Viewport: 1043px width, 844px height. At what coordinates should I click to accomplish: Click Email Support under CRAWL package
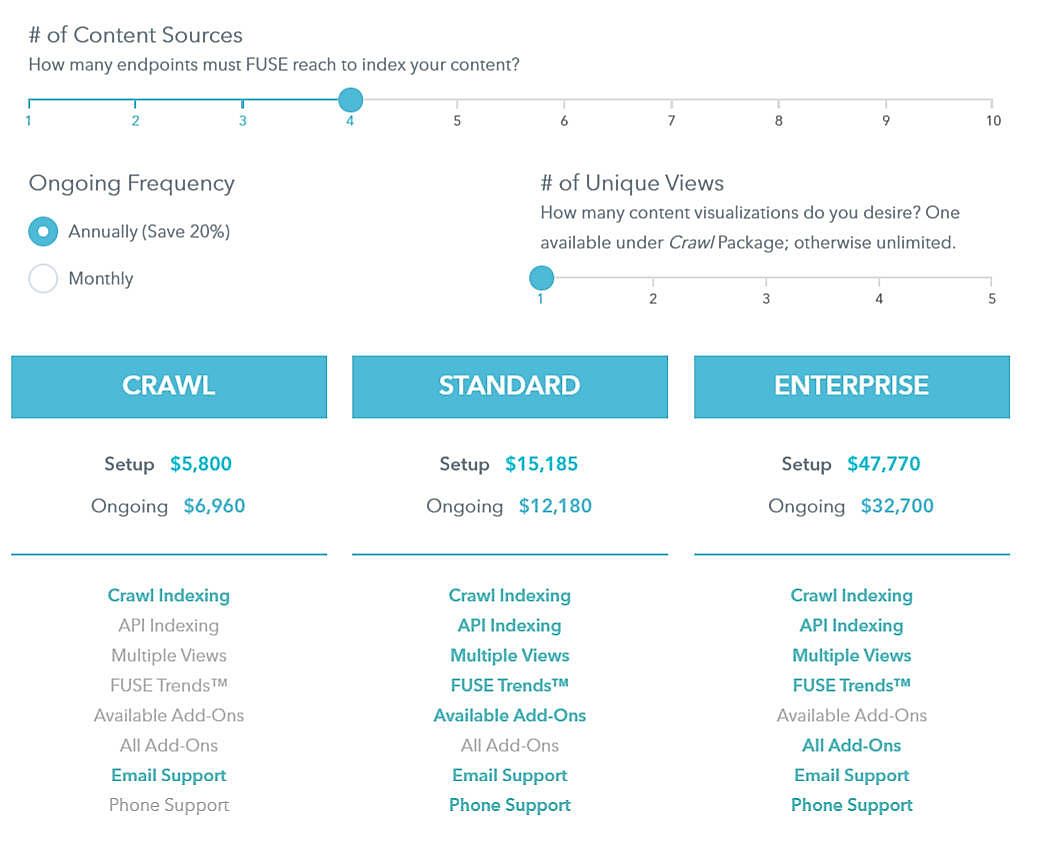pos(168,775)
